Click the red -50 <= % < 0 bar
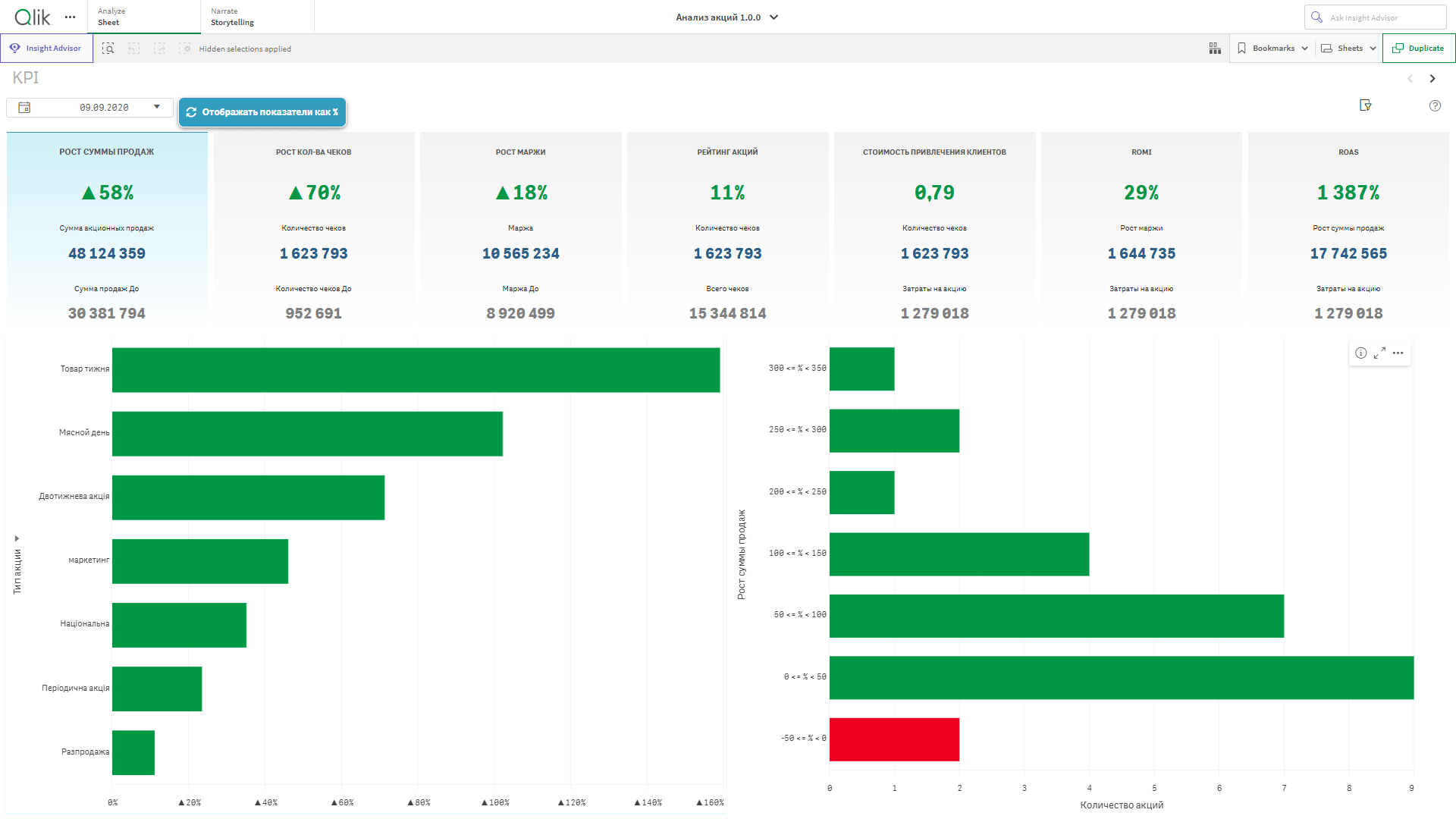 click(894, 739)
